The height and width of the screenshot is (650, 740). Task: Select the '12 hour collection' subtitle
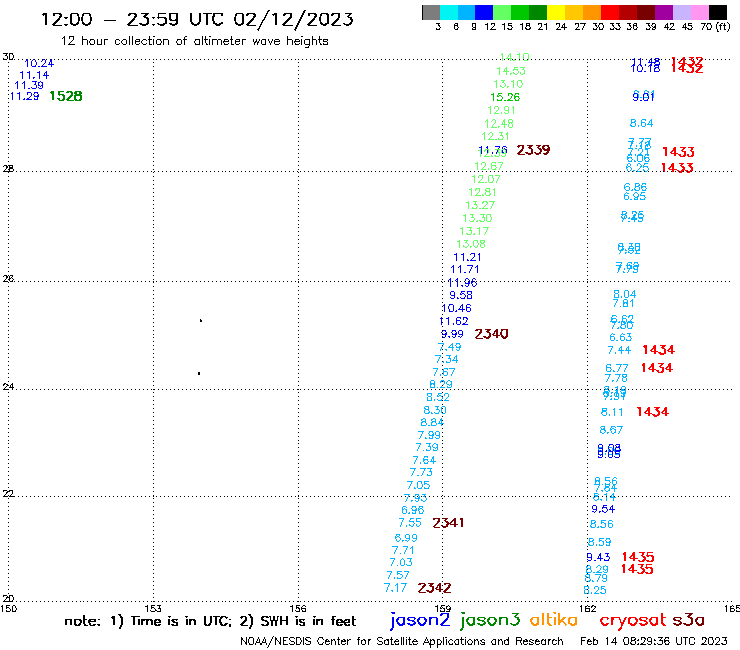pyautogui.click(x=194, y=41)
